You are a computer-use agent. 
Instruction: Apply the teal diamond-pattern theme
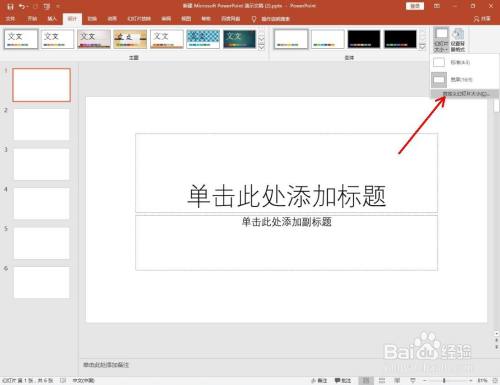(x=203, y=39)
